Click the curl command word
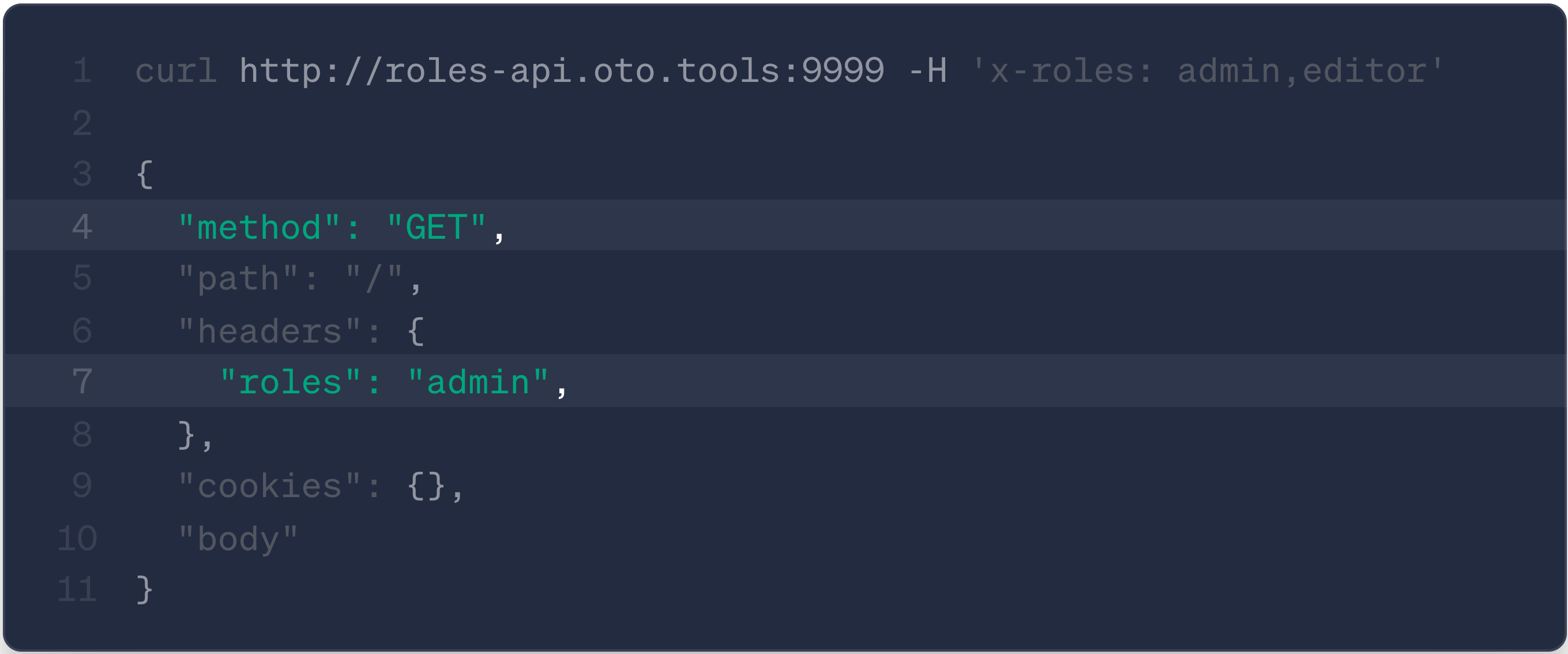Viewport: 1568px width, 654px height. click(175, 72)
